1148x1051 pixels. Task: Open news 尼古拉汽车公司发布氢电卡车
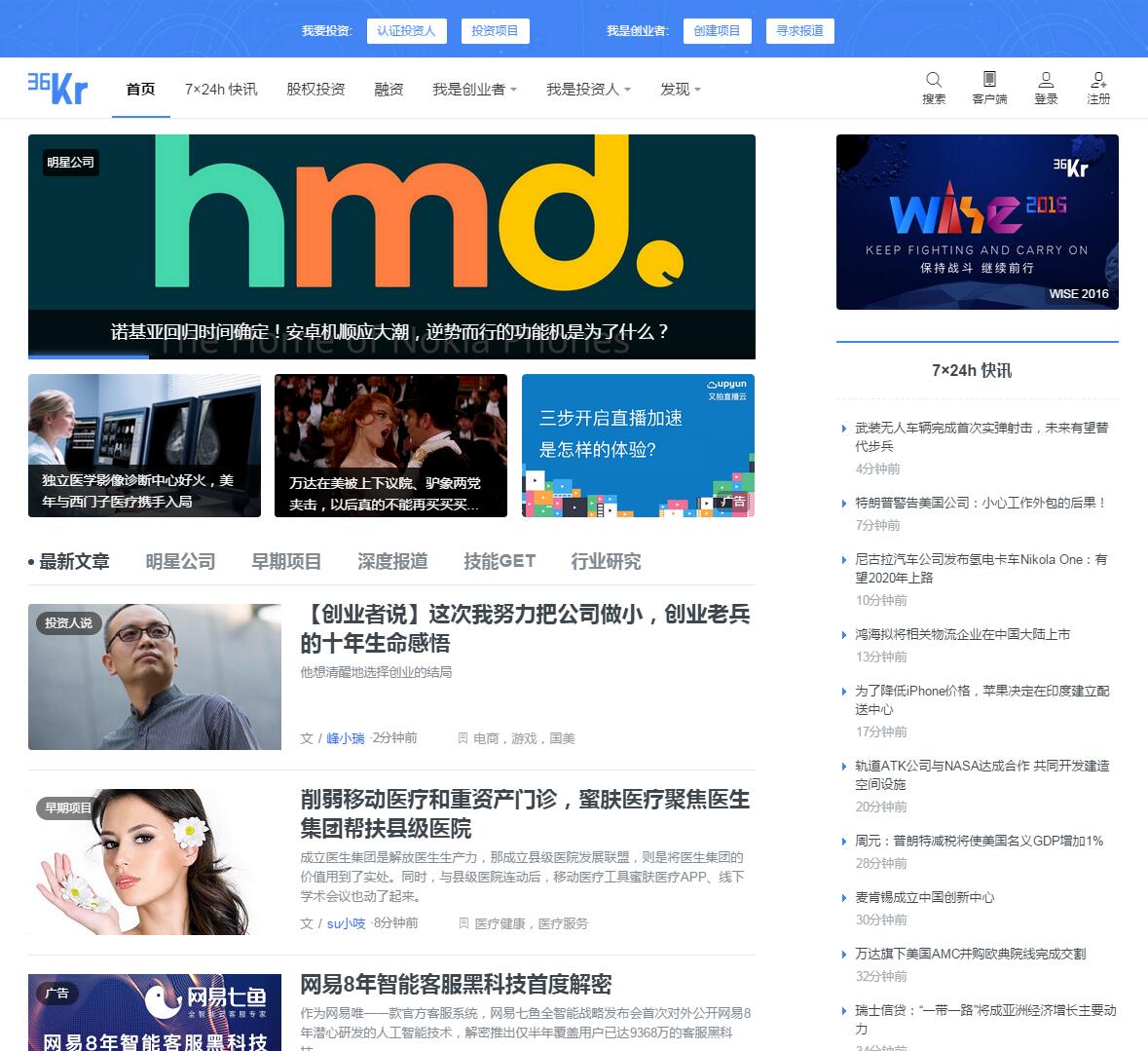(x=981, y=568)
